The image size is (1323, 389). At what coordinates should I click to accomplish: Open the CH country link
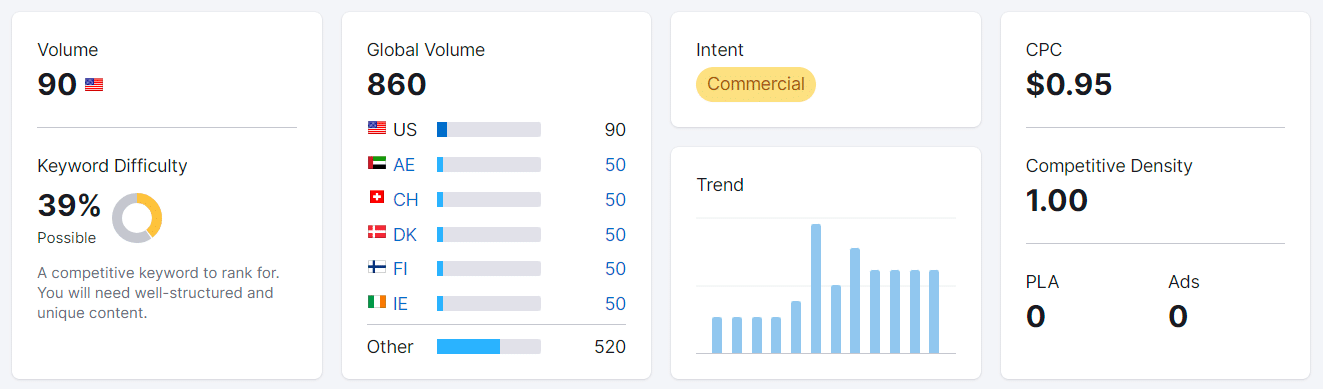(x=406, y=200)
